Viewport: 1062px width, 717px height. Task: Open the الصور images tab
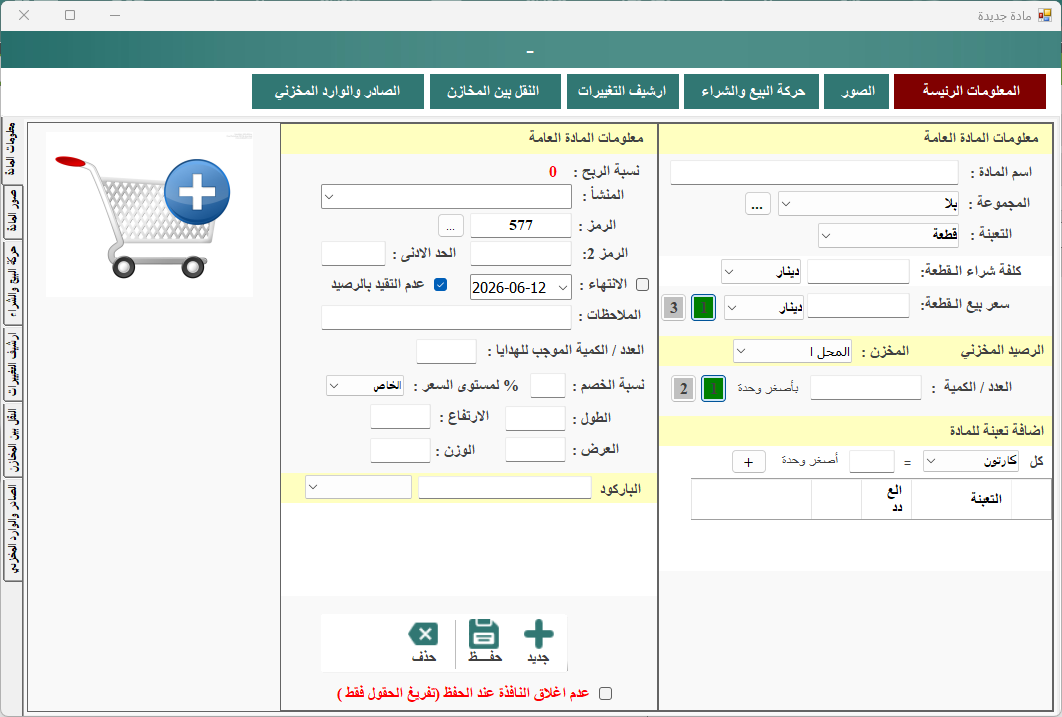[856, 91]
